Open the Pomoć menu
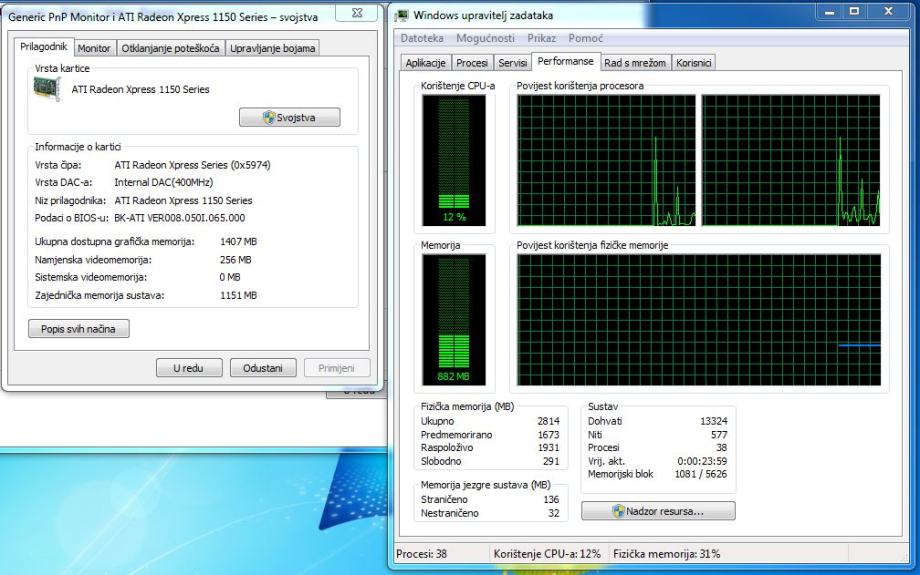 pos(586,38)
